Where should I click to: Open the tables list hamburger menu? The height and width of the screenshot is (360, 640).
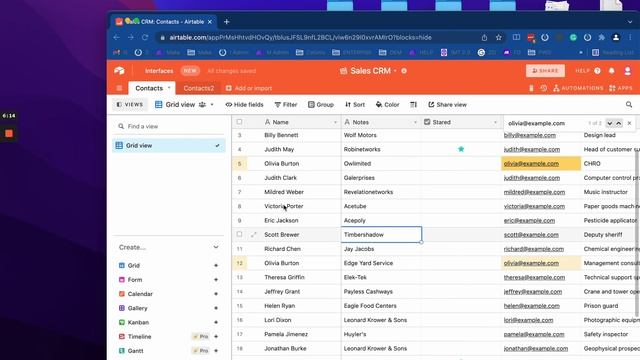pyautogui.click(x=119, y=88)
